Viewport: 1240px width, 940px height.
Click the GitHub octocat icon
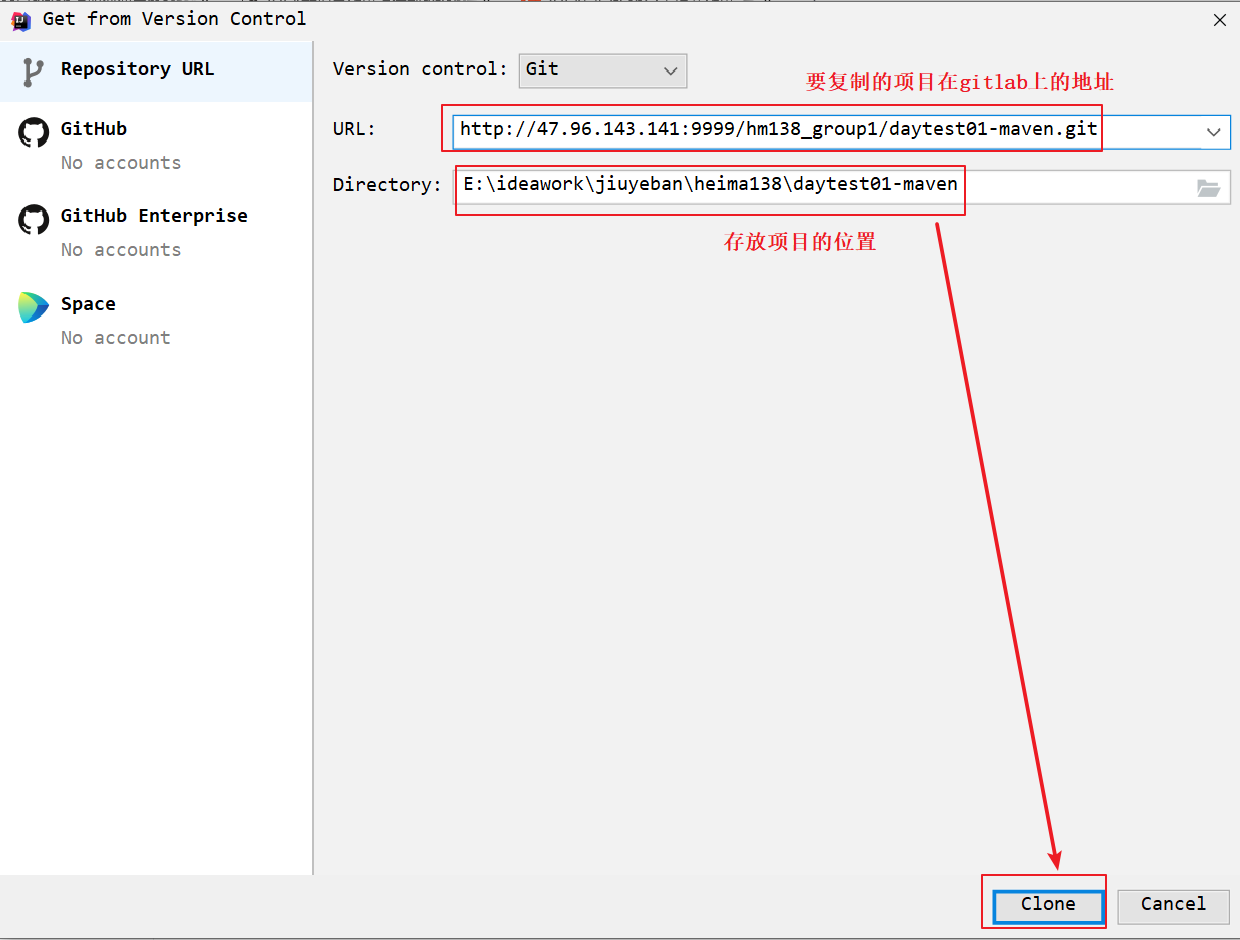[x=33, y=132]
